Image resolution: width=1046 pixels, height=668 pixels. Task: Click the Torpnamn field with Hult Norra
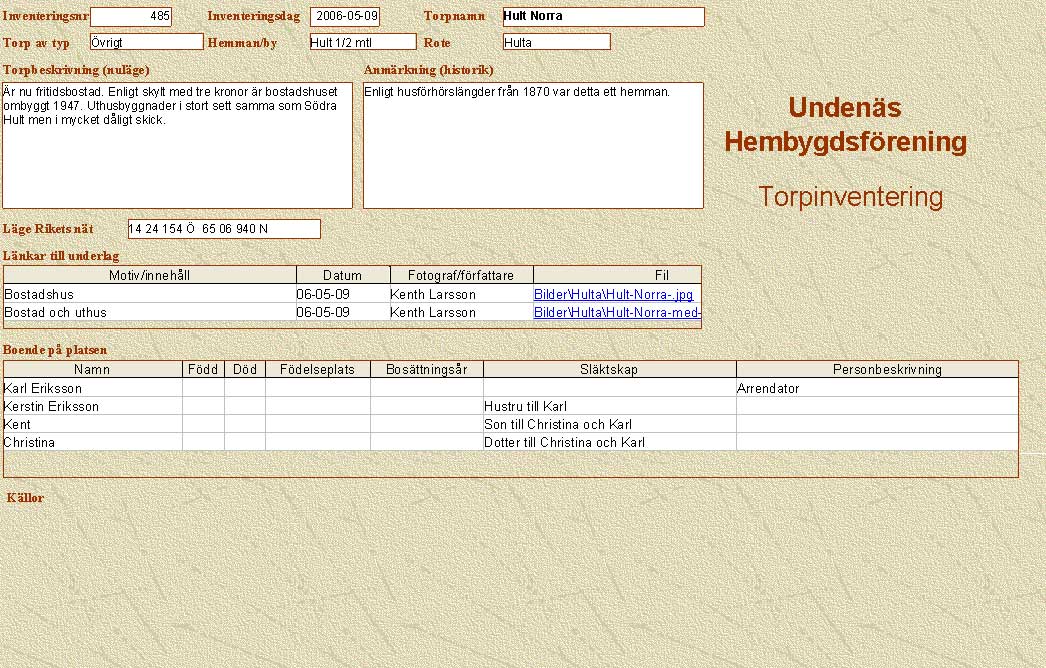[x=603, y=17]
